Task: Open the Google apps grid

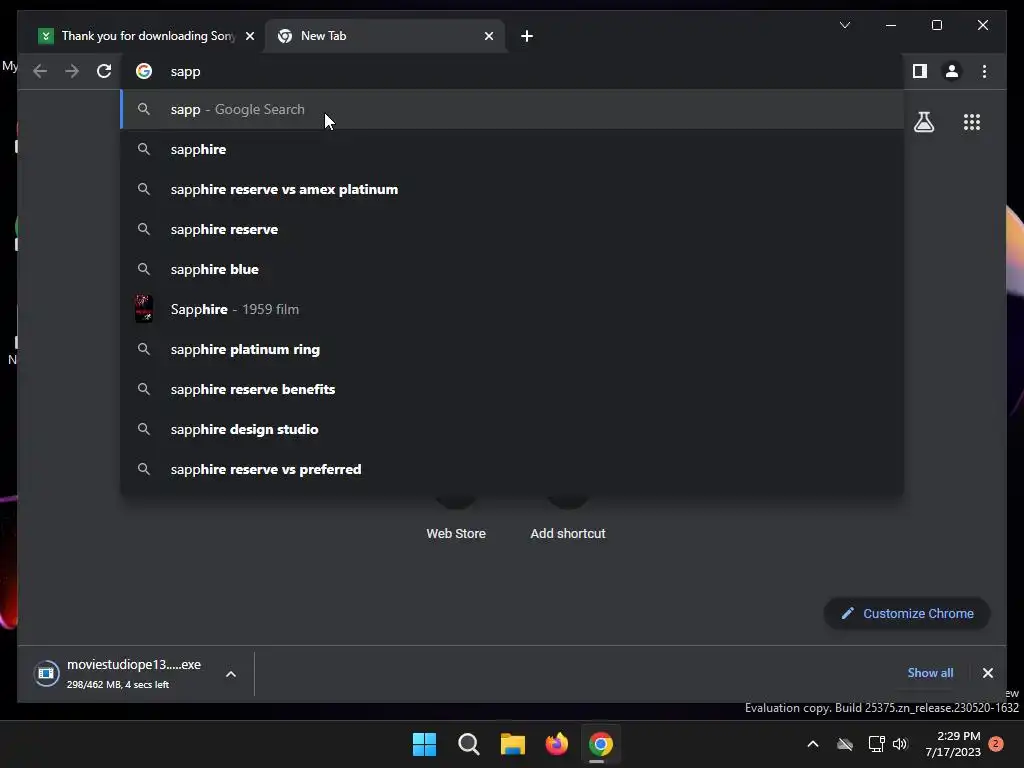Action: pos(972,122)
